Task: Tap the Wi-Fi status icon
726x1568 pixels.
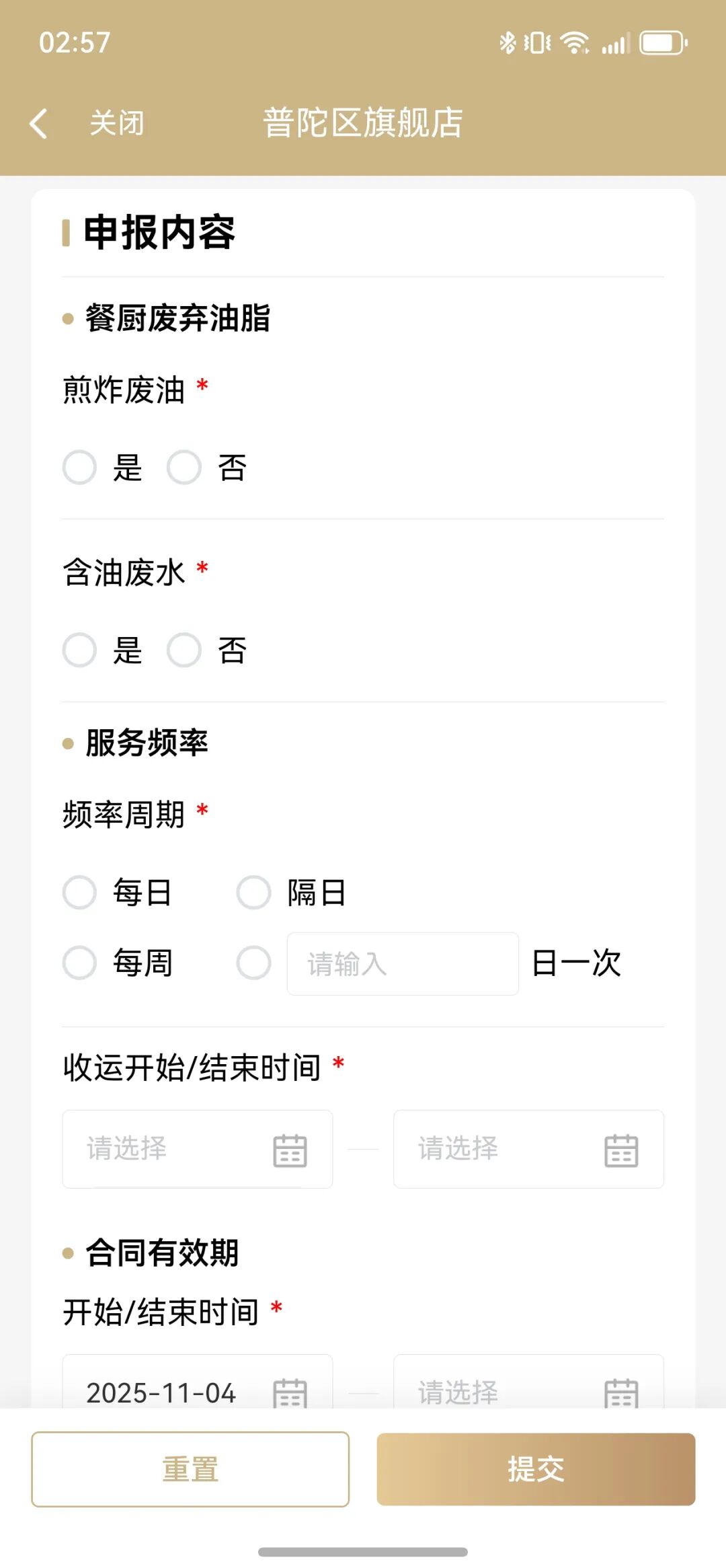Action: pos(575,44)
